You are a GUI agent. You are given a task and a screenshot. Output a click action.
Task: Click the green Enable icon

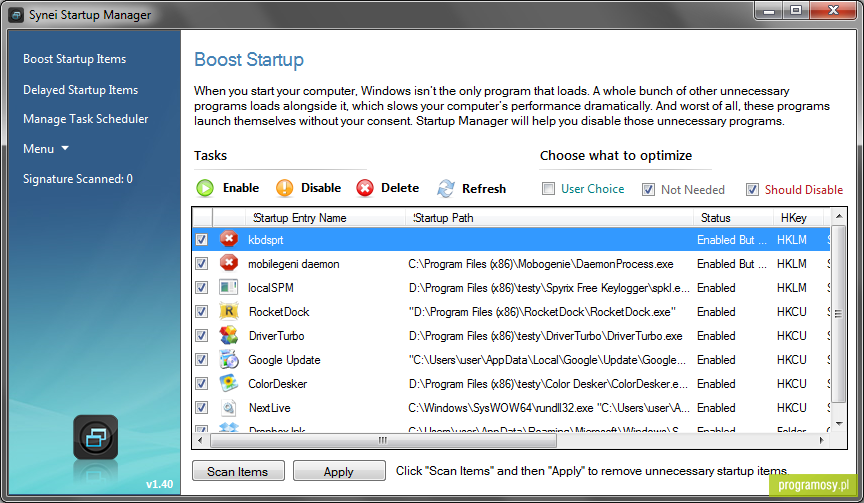coord(205,188)
